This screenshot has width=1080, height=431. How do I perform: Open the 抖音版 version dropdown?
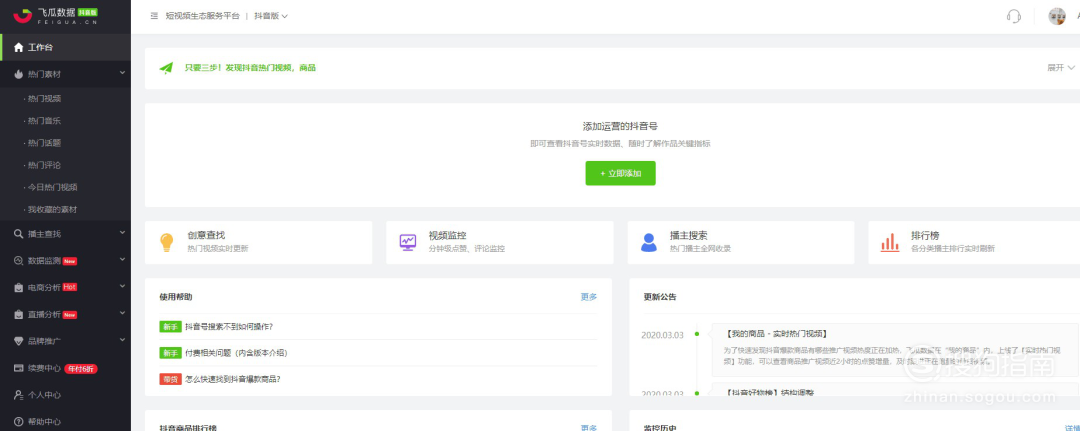tap(271, 16)
